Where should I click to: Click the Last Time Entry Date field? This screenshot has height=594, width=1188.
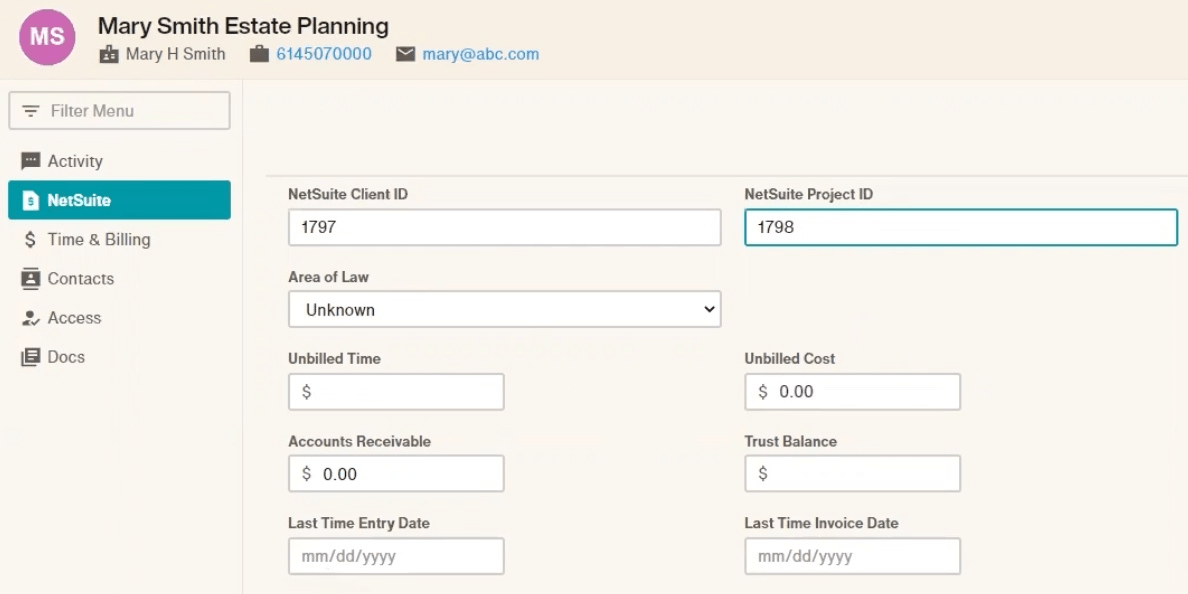point(395,556)
